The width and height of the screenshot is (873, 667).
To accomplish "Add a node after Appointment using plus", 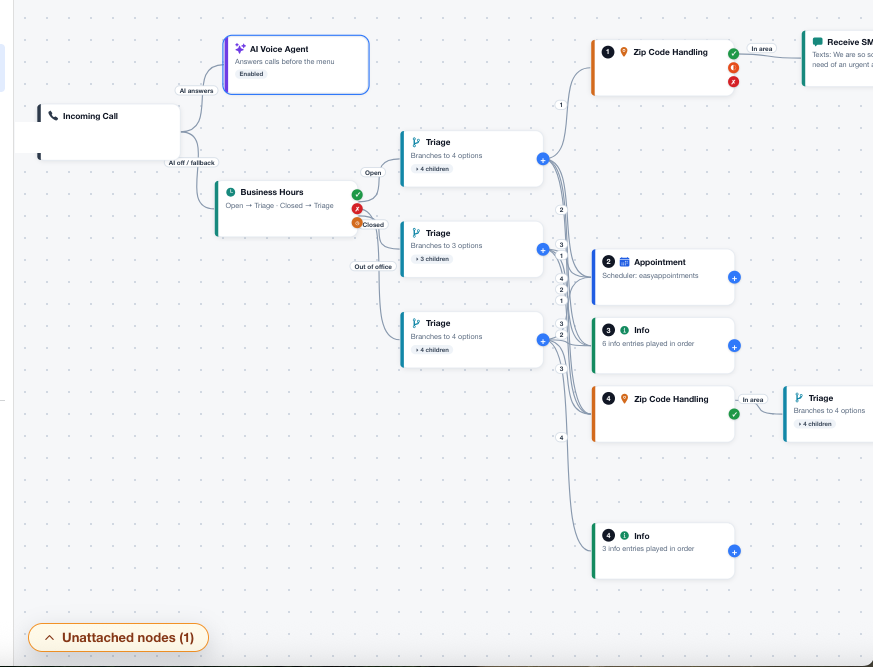I will [x=734, y=278].
